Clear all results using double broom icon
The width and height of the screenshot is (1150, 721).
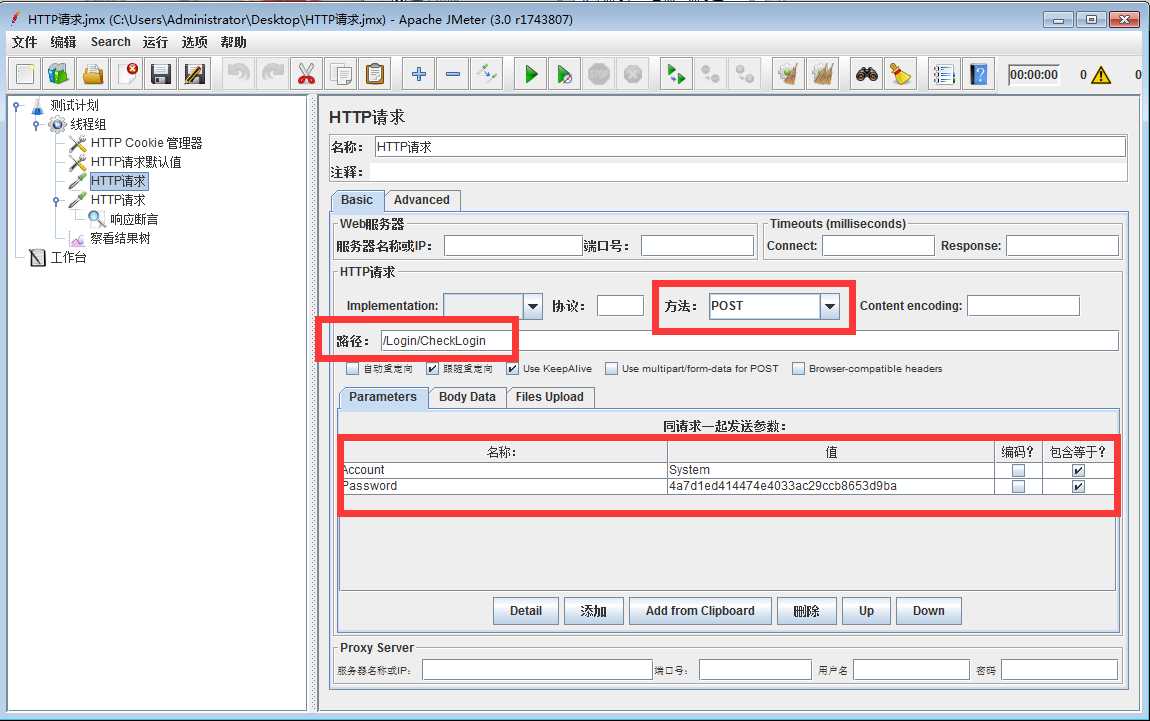tap(822, 74)
